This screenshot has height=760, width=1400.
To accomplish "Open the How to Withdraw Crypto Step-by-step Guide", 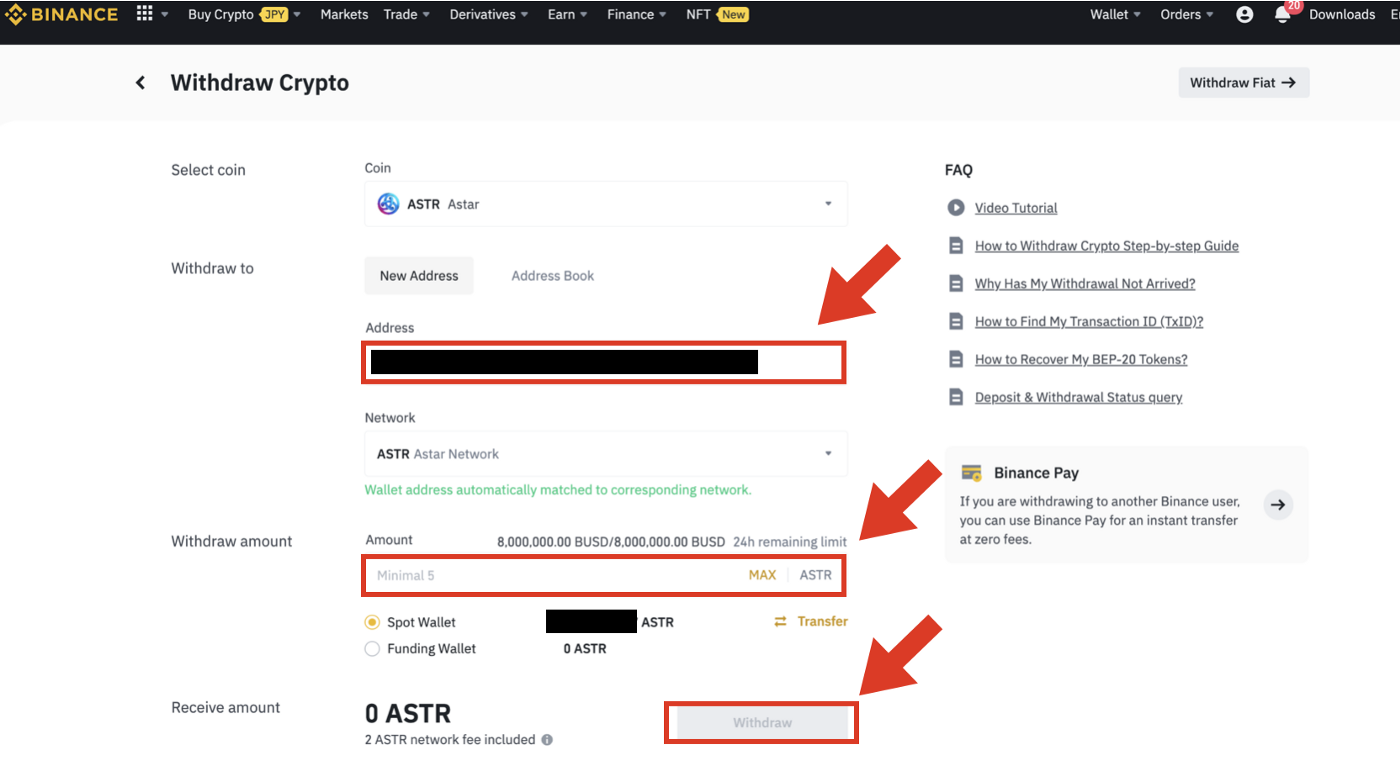I will click(1106, 245).
